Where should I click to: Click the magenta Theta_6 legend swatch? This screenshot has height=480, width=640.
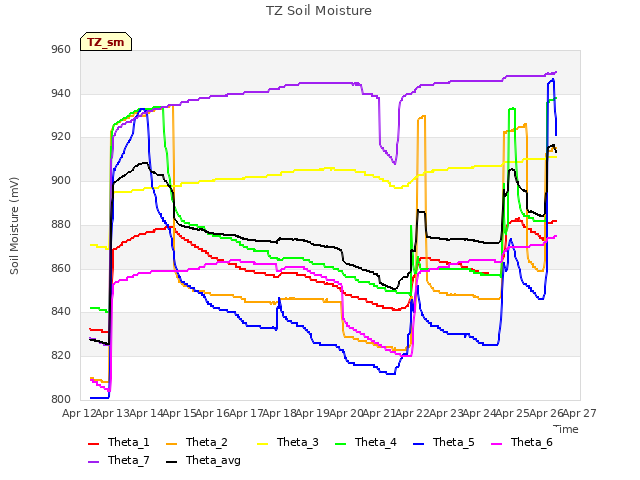(496, 443)
